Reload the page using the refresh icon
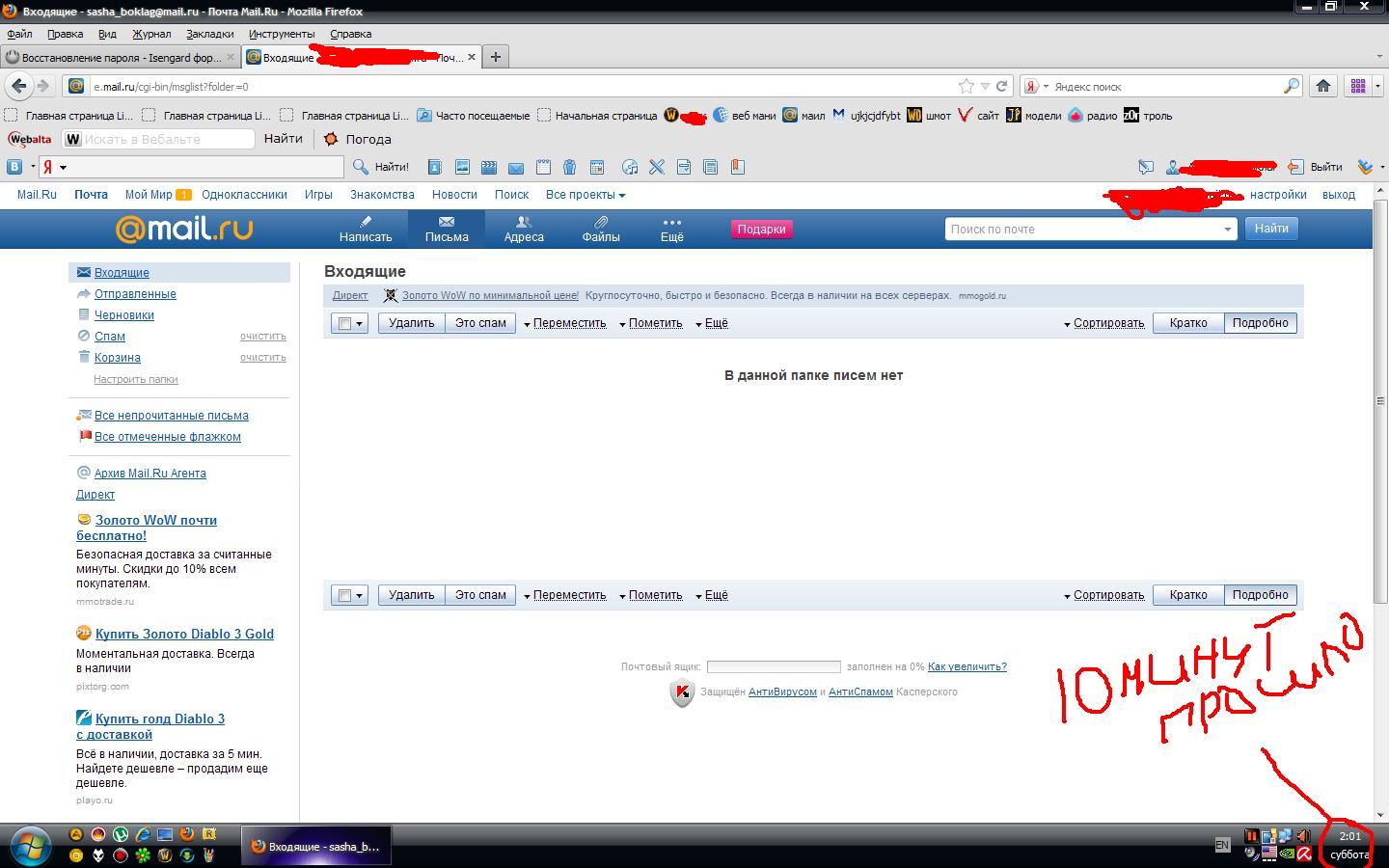Screen dimensions: 1389x868 (x=1002, y=86)
